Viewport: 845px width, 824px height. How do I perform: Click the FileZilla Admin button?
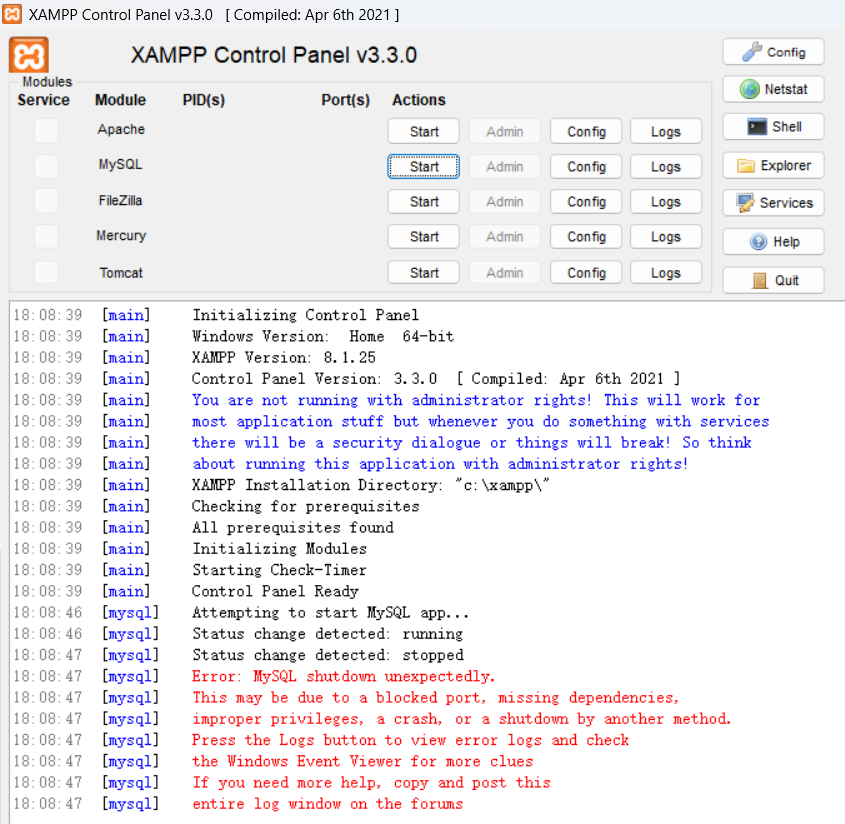tap(504, 202)
